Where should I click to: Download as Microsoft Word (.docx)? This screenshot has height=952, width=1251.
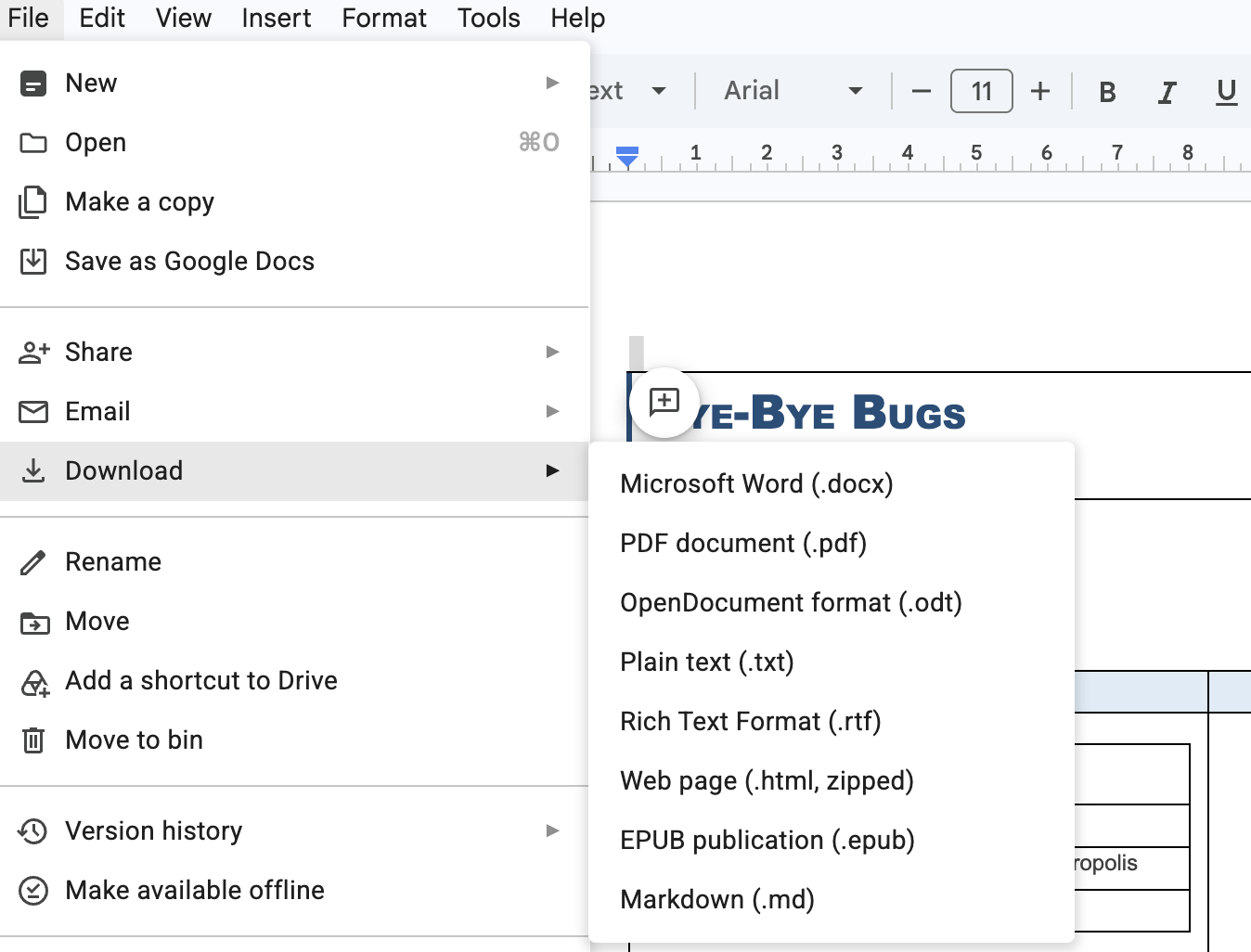[832, 484]
